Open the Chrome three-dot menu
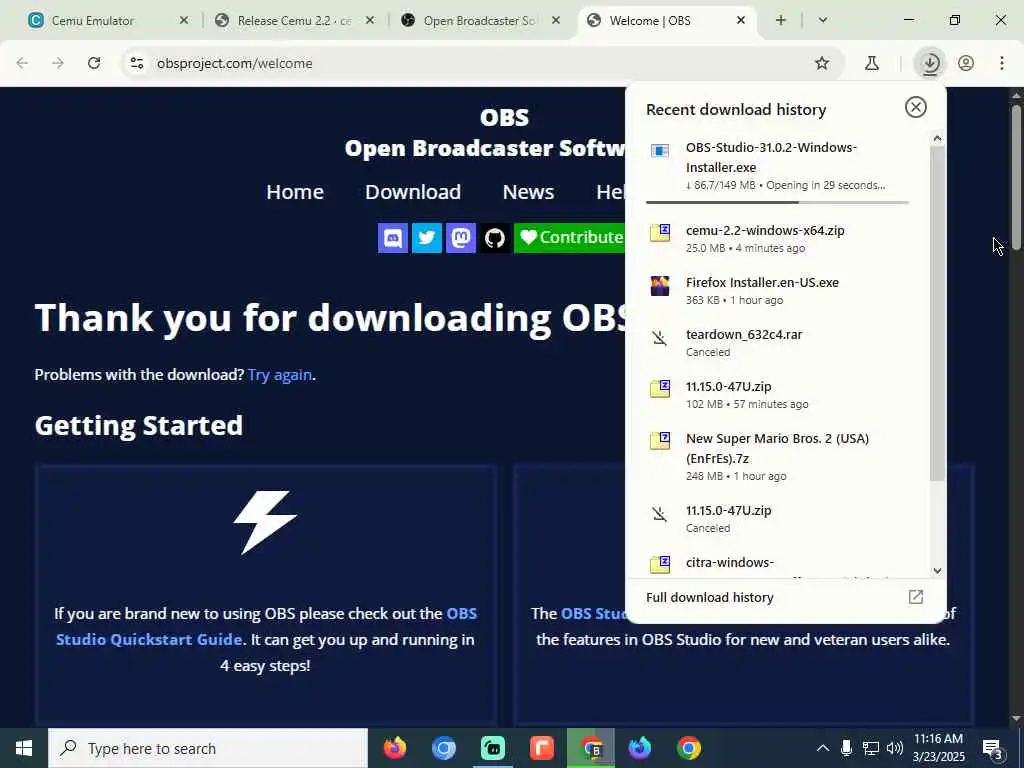The width and height of the screenshot is (1024, 768). pyautogui.click(x=1002, y=63)
